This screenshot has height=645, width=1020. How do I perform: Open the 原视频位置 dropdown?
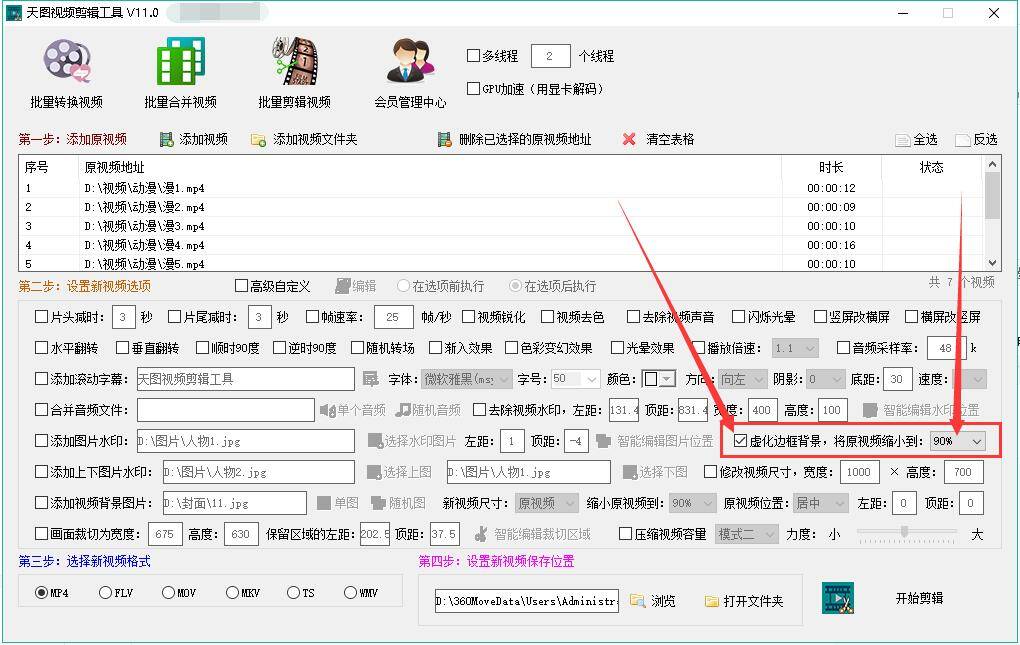pyautogui.click(x=821, y=503)
